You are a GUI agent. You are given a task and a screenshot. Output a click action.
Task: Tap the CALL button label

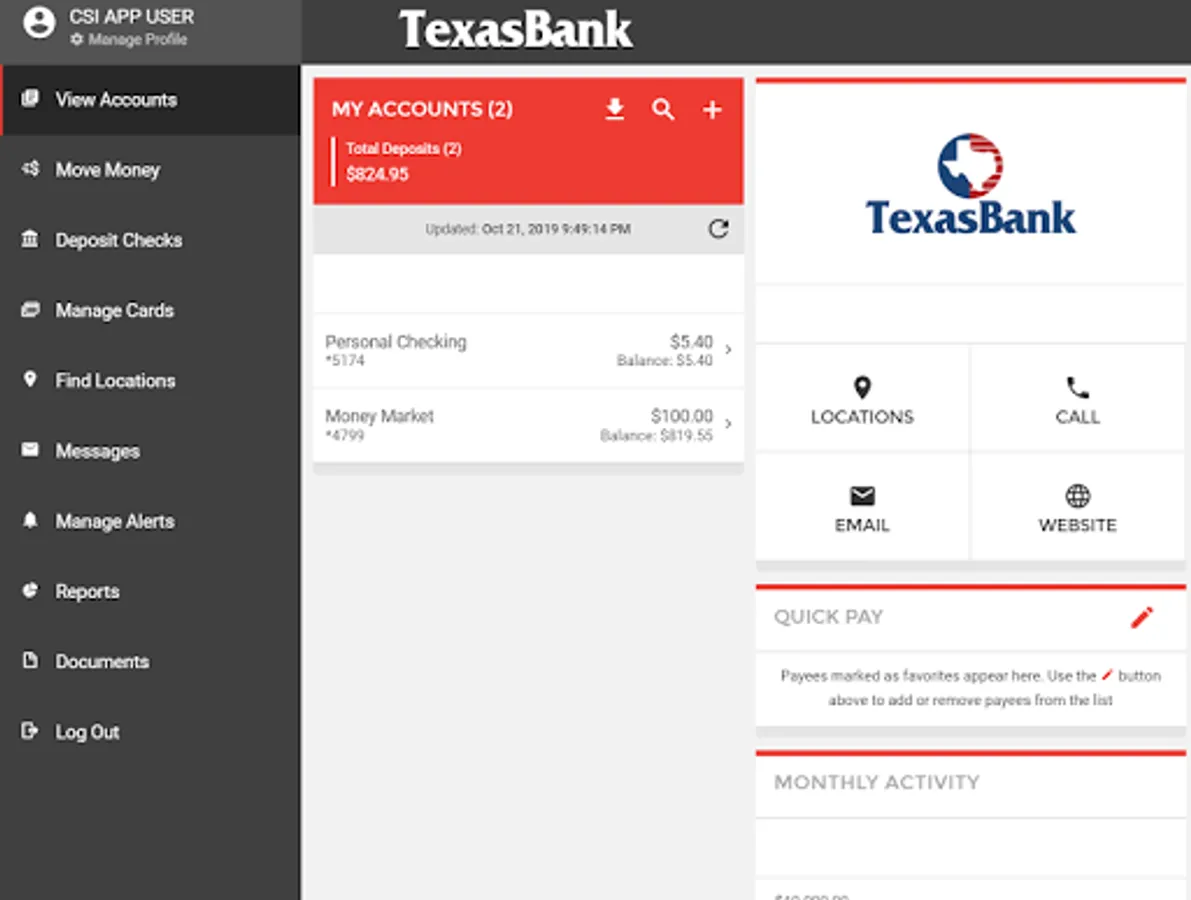1077,417
